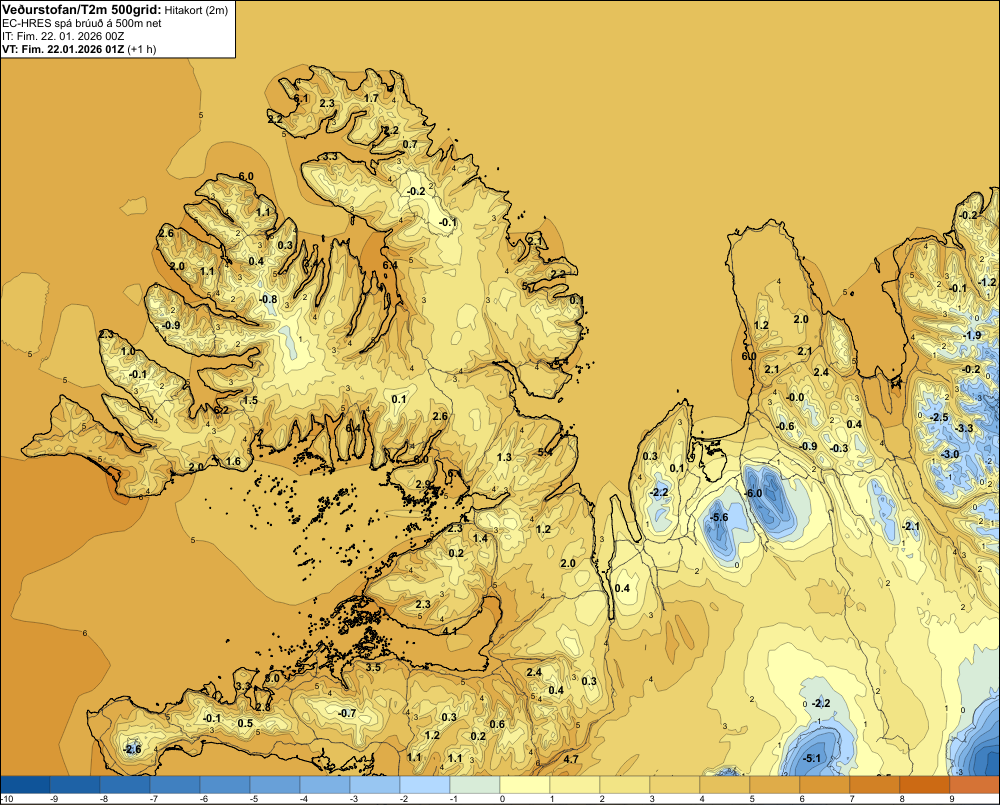Click the "1.6" temperature value
Screen dimensions: 1000x805
233,462
